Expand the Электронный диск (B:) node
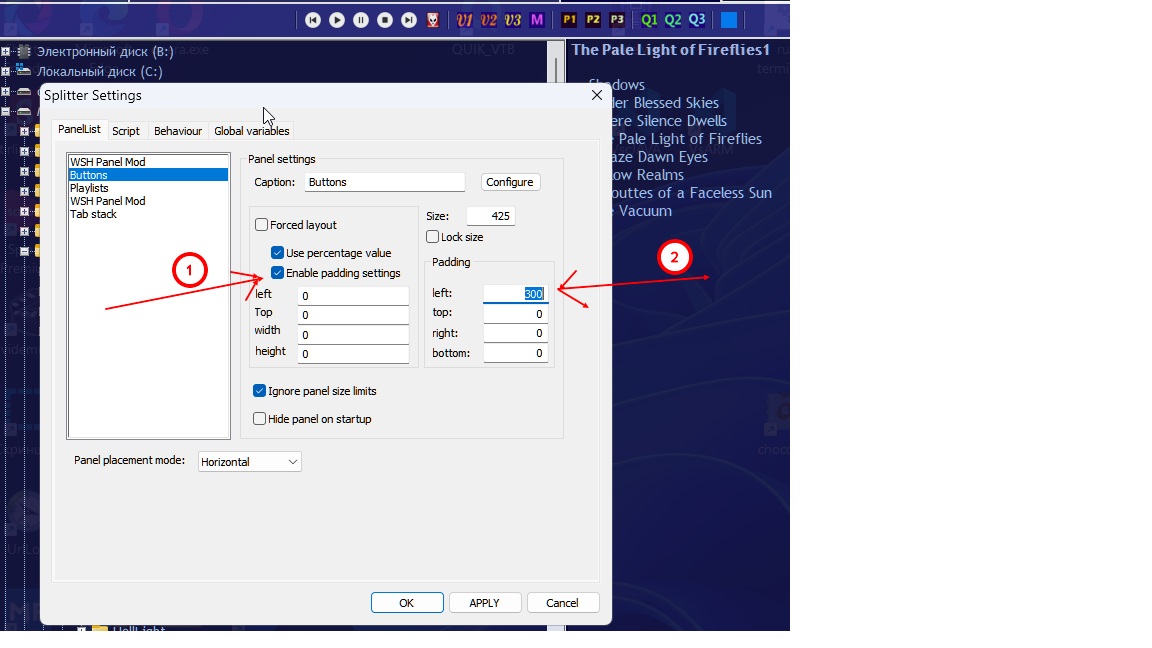 tap(6, 51)
